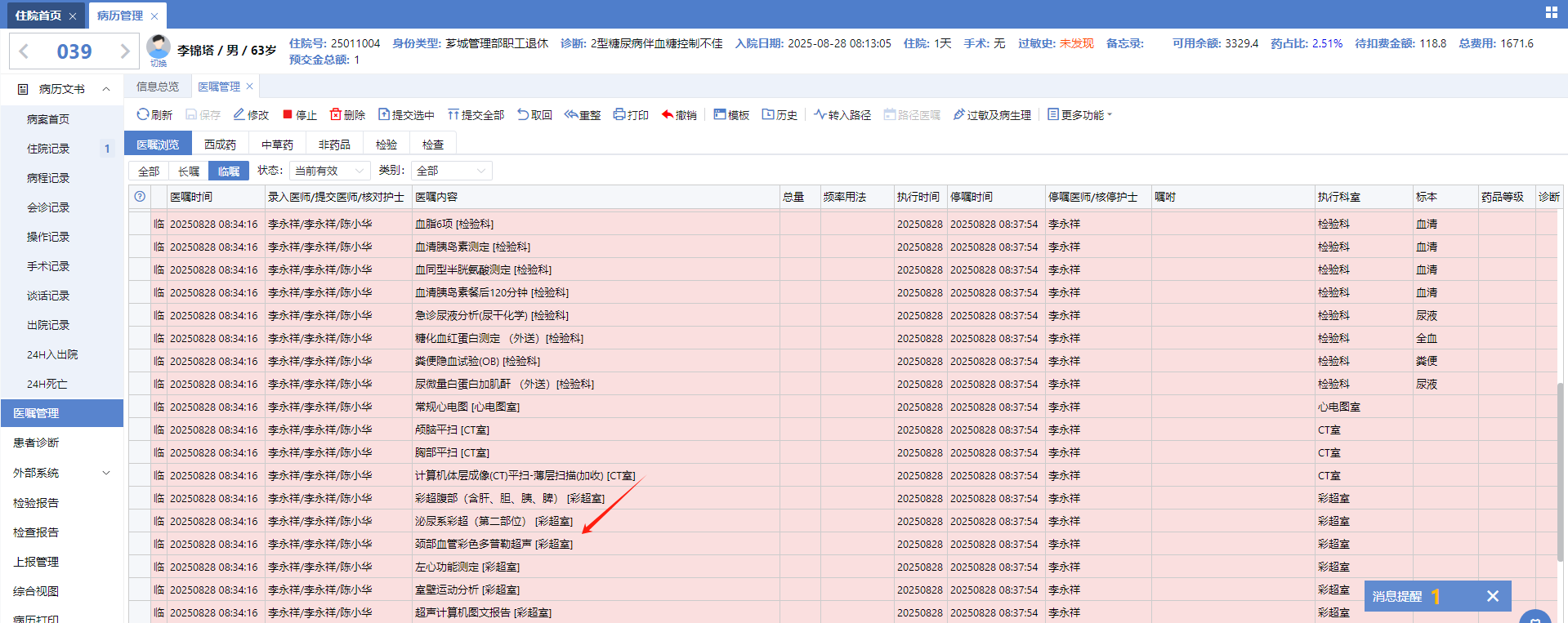This screenshot has height=623, width=1568.
Task: Open the 类别 dropdown showing 全部
Action: click(452, 171)
